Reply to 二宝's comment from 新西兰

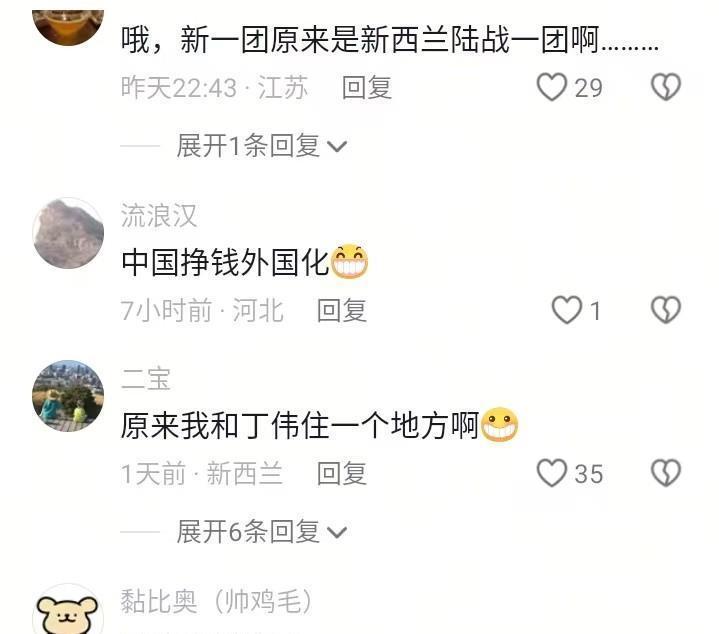pos(342,474)
